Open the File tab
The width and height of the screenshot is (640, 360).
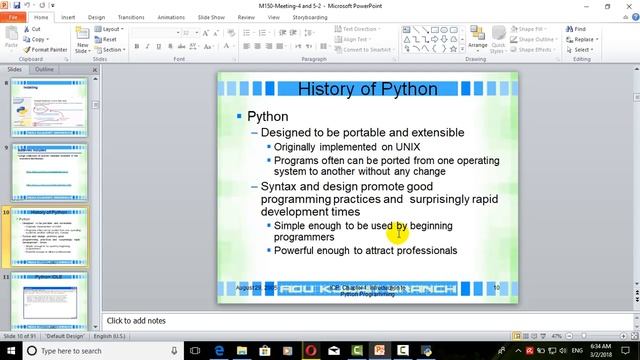(13, 17)
